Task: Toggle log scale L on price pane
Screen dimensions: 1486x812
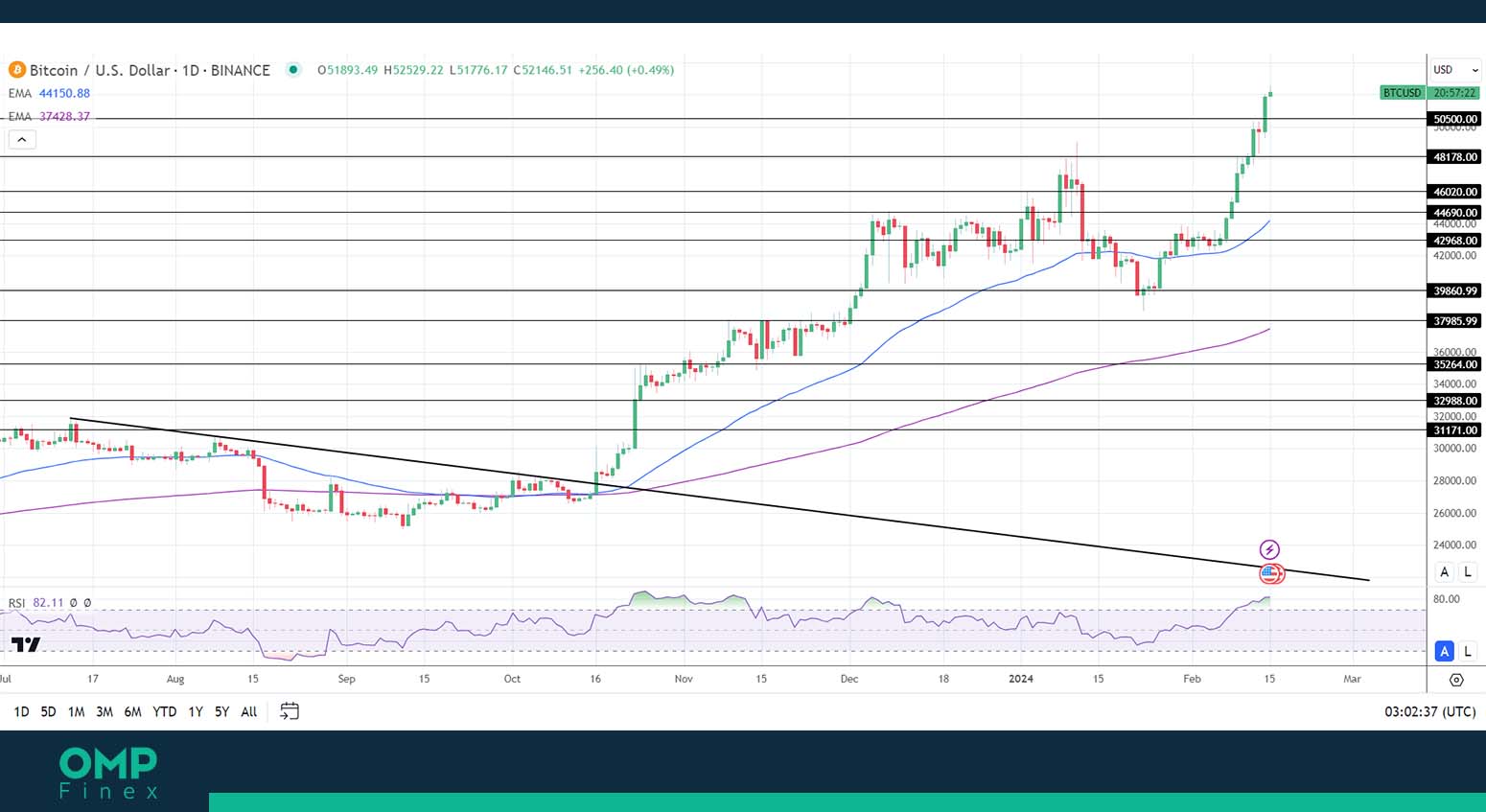Action: click(1468, 572)
